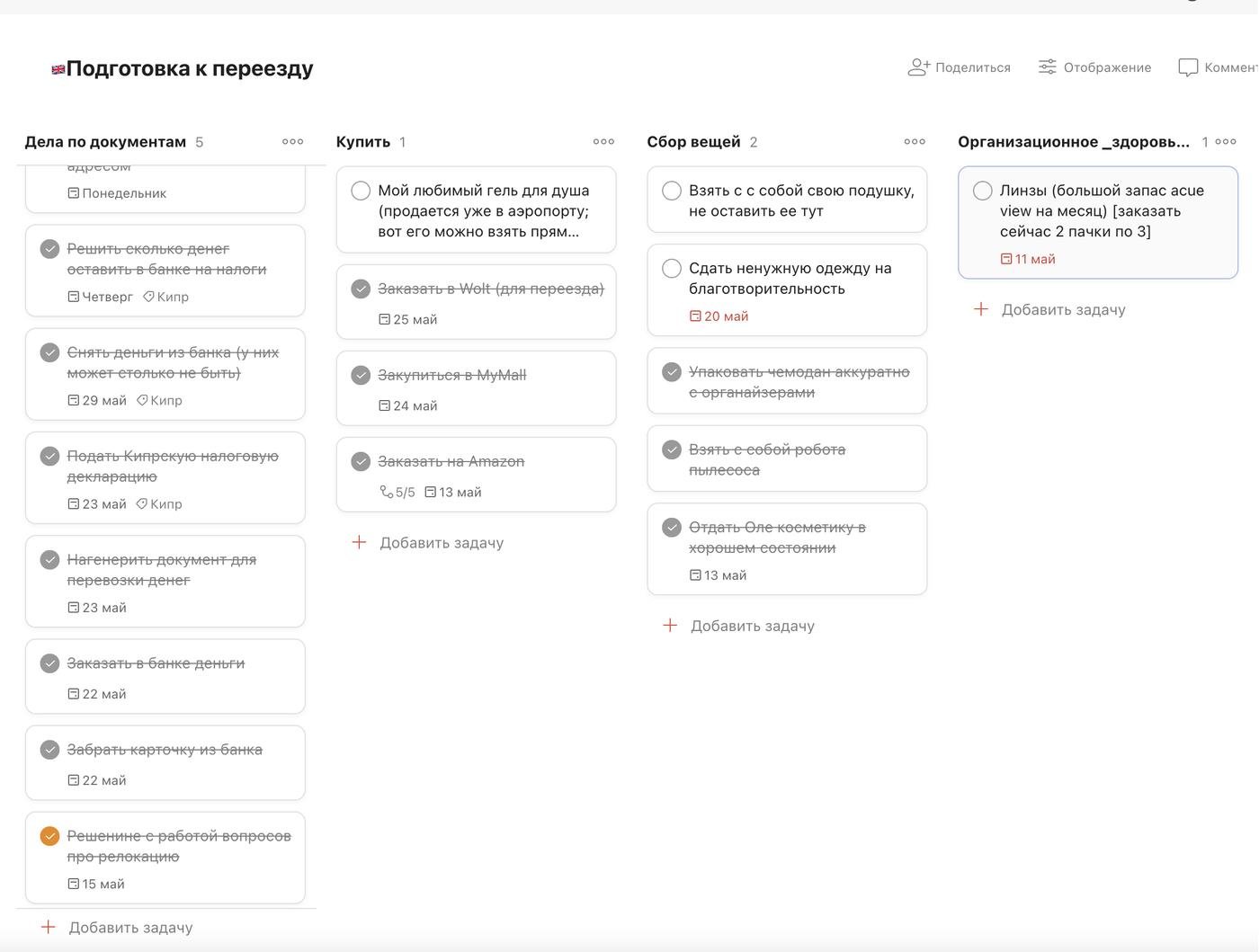Screen dimensions: 1259x952
Task: Click the plus icon under the Купить column
Action: 359,542
